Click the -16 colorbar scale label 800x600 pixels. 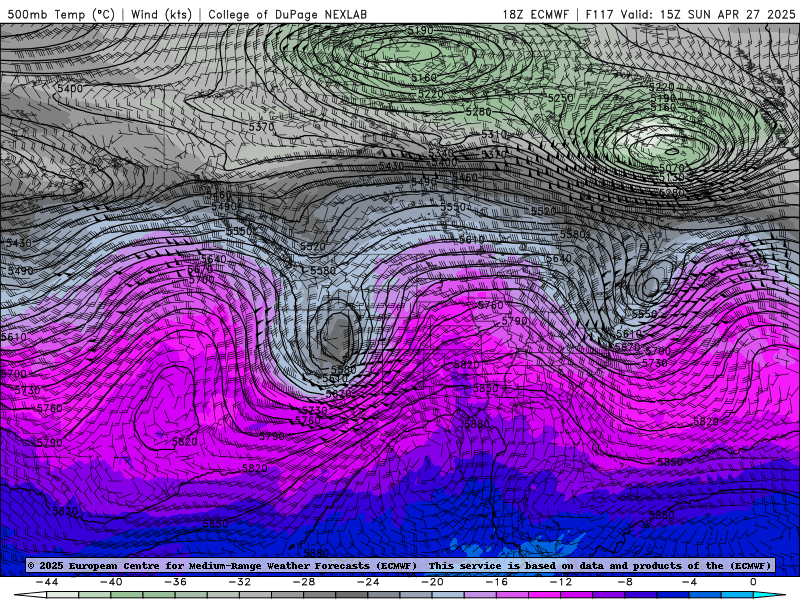(497, 582)
